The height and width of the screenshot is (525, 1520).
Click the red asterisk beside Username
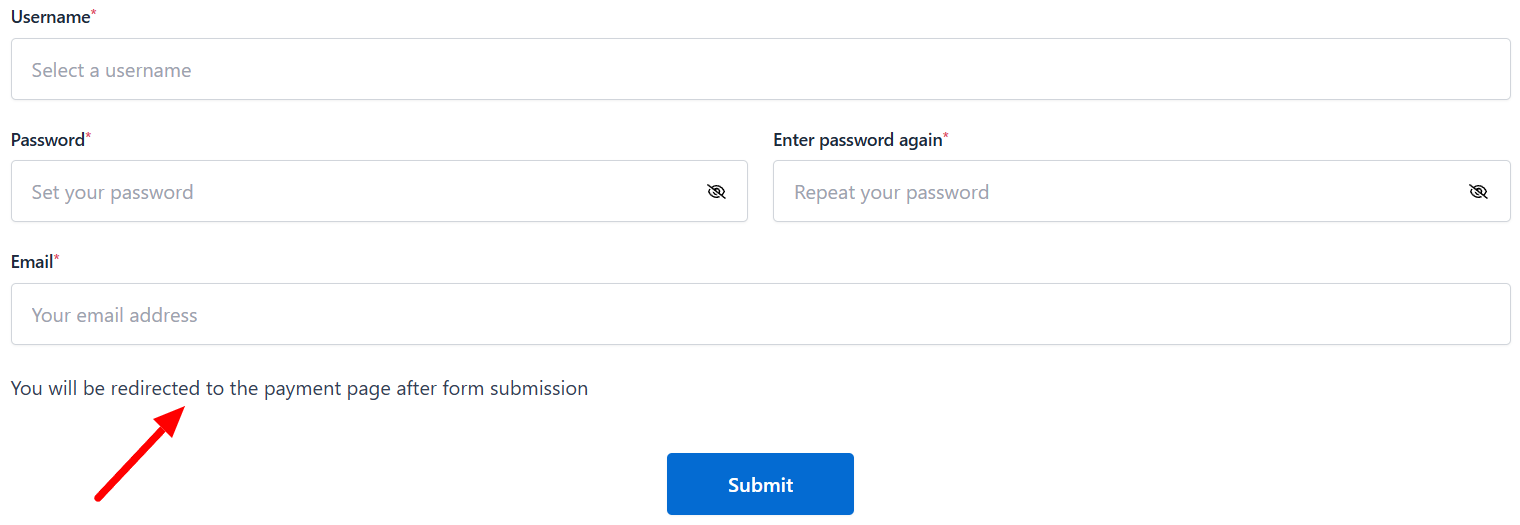pyautogui.click(x=94, y=15)
